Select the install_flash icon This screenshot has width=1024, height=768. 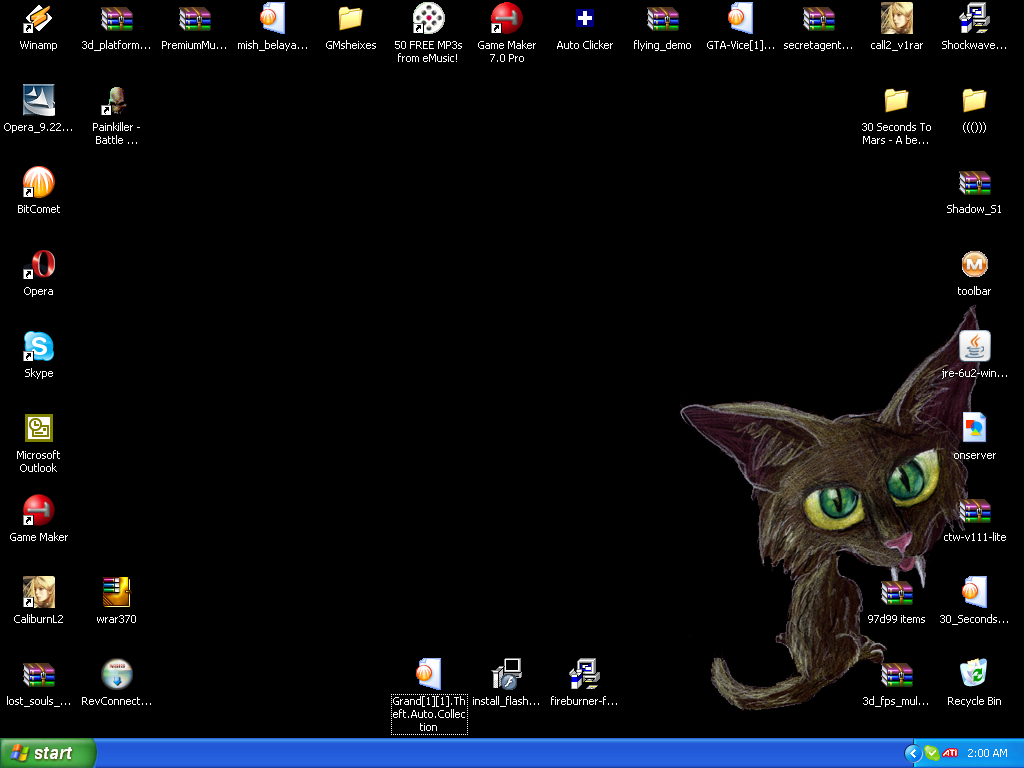point(507,675)
